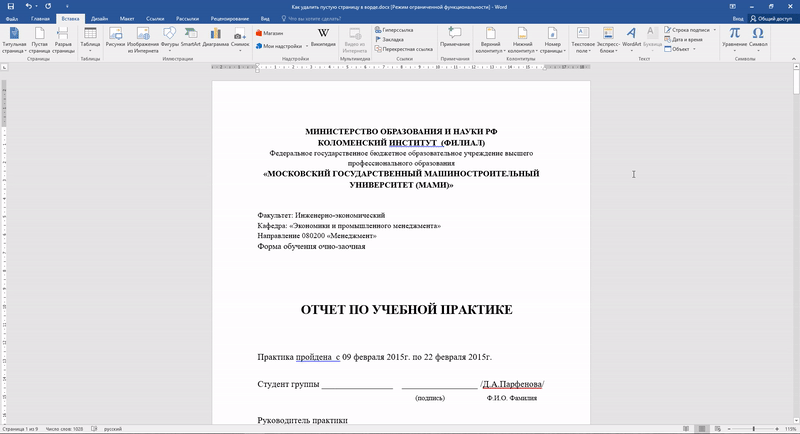Switch to Read Mode view
Screen dimensions: 800x434
(686, 429)
